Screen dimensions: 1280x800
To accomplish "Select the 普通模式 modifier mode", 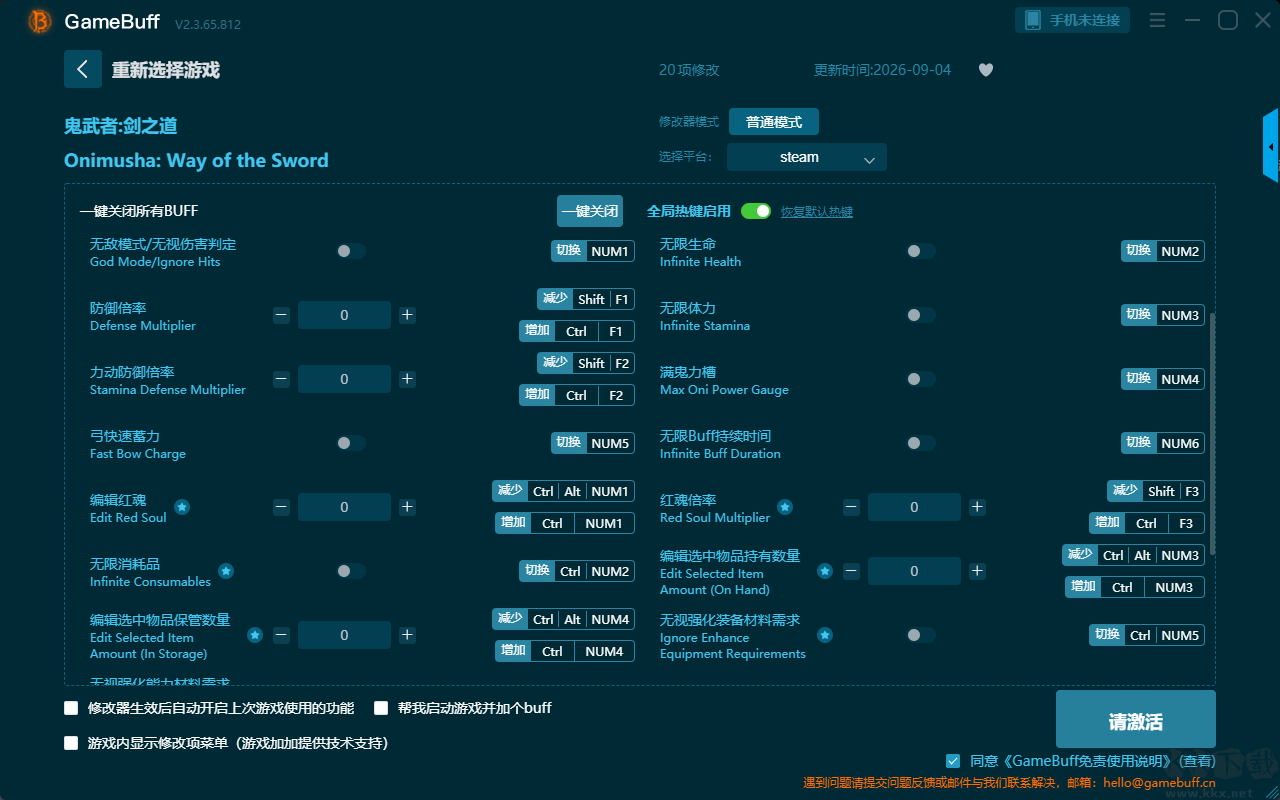I will [774, 122].
